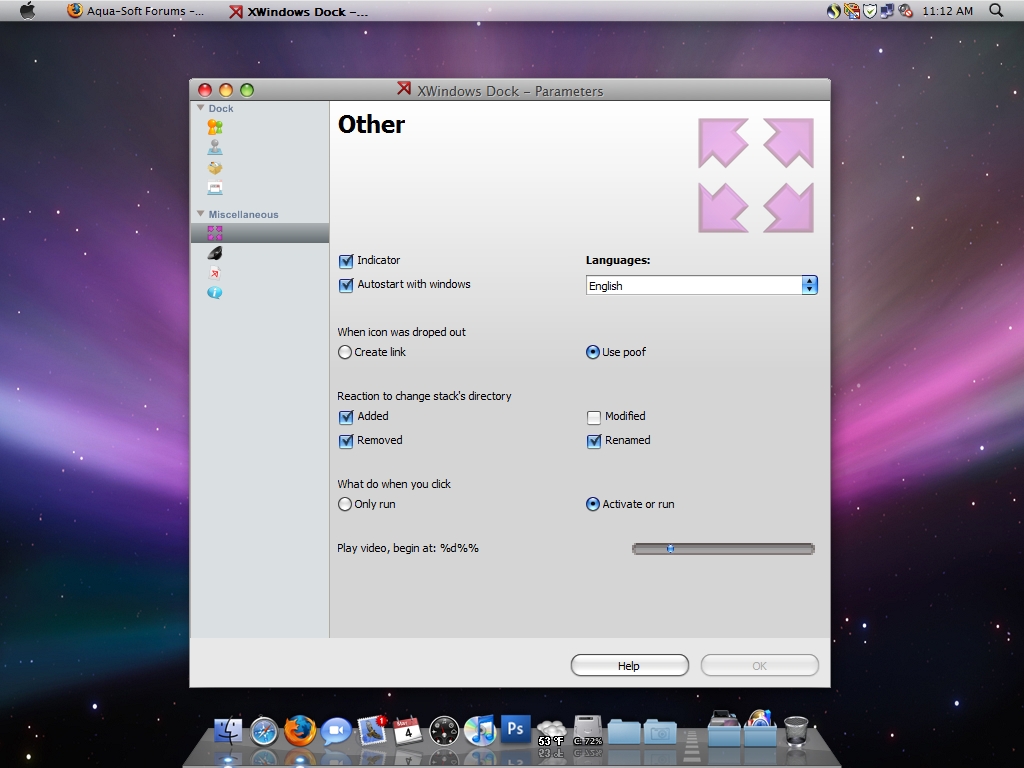Launch iTunes from the dock
Screen dimensions: 1024x768
coord(480,731)
